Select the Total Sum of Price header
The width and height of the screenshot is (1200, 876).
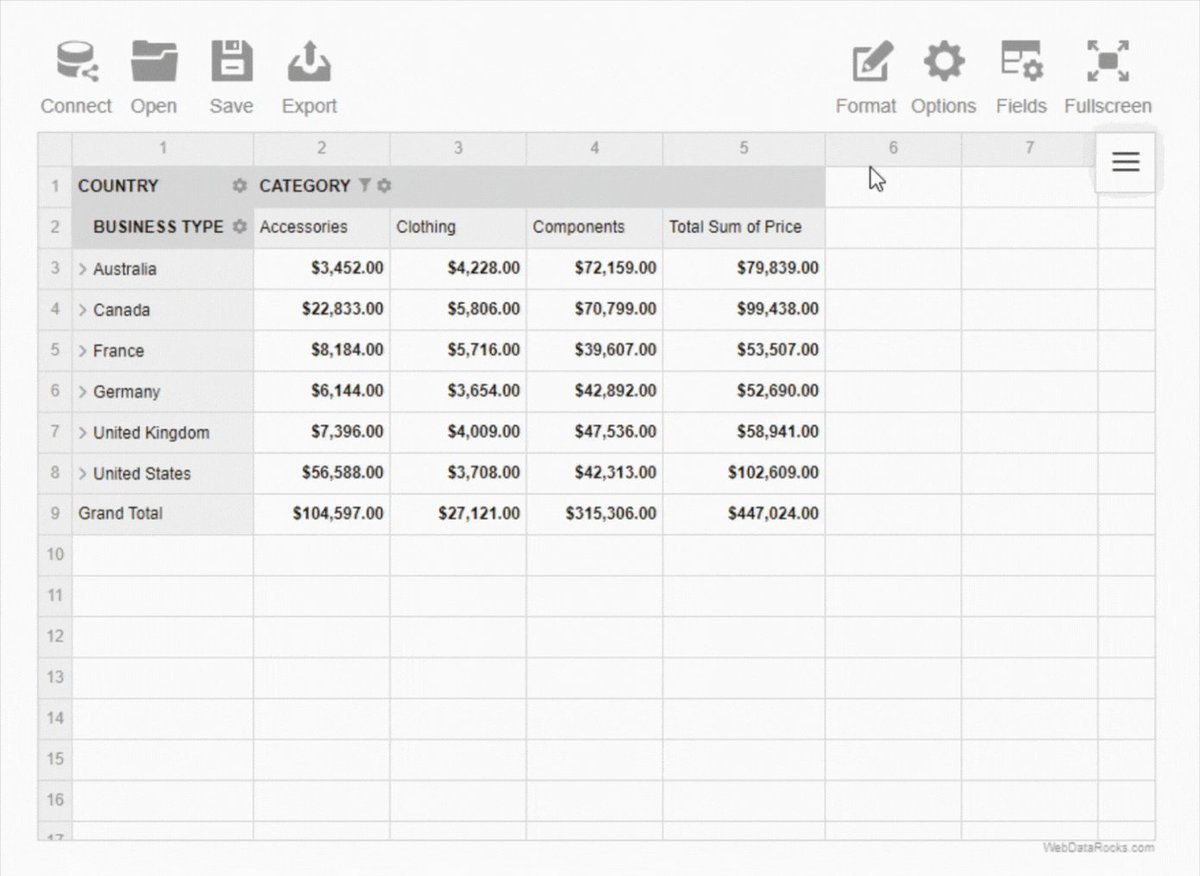(744, 228)
